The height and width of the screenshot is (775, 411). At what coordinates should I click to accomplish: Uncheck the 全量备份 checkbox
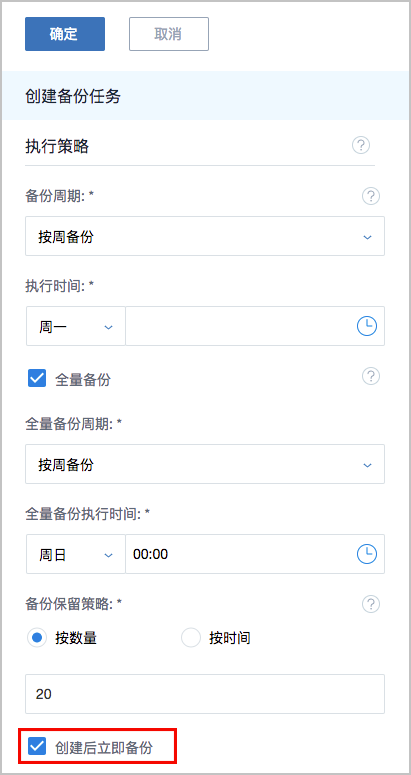pos(37,379)
